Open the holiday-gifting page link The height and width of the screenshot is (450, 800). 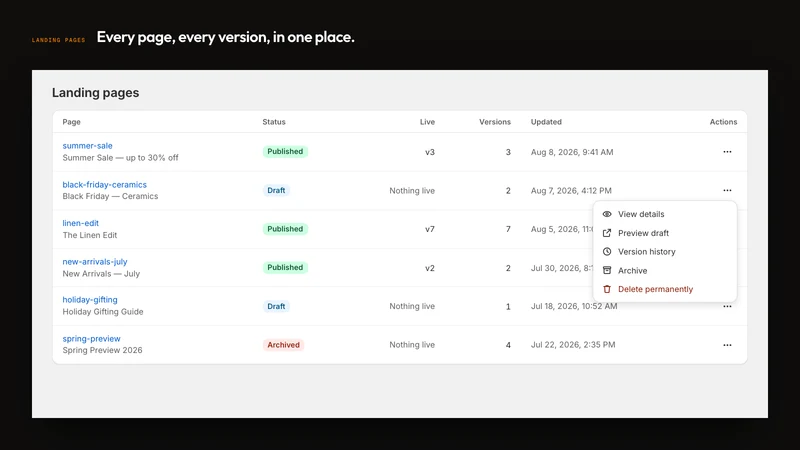[90, 299]
